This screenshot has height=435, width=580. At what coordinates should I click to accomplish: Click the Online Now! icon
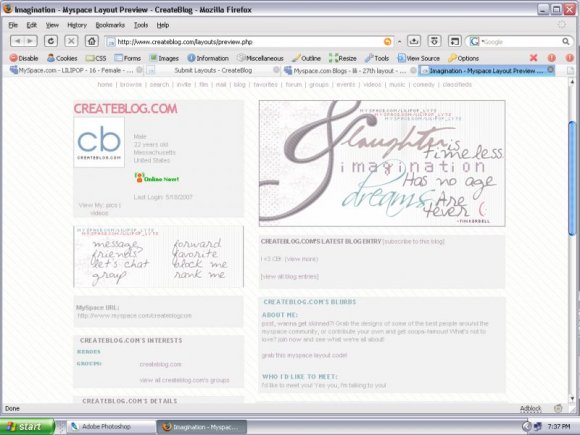tap(157, 178)
